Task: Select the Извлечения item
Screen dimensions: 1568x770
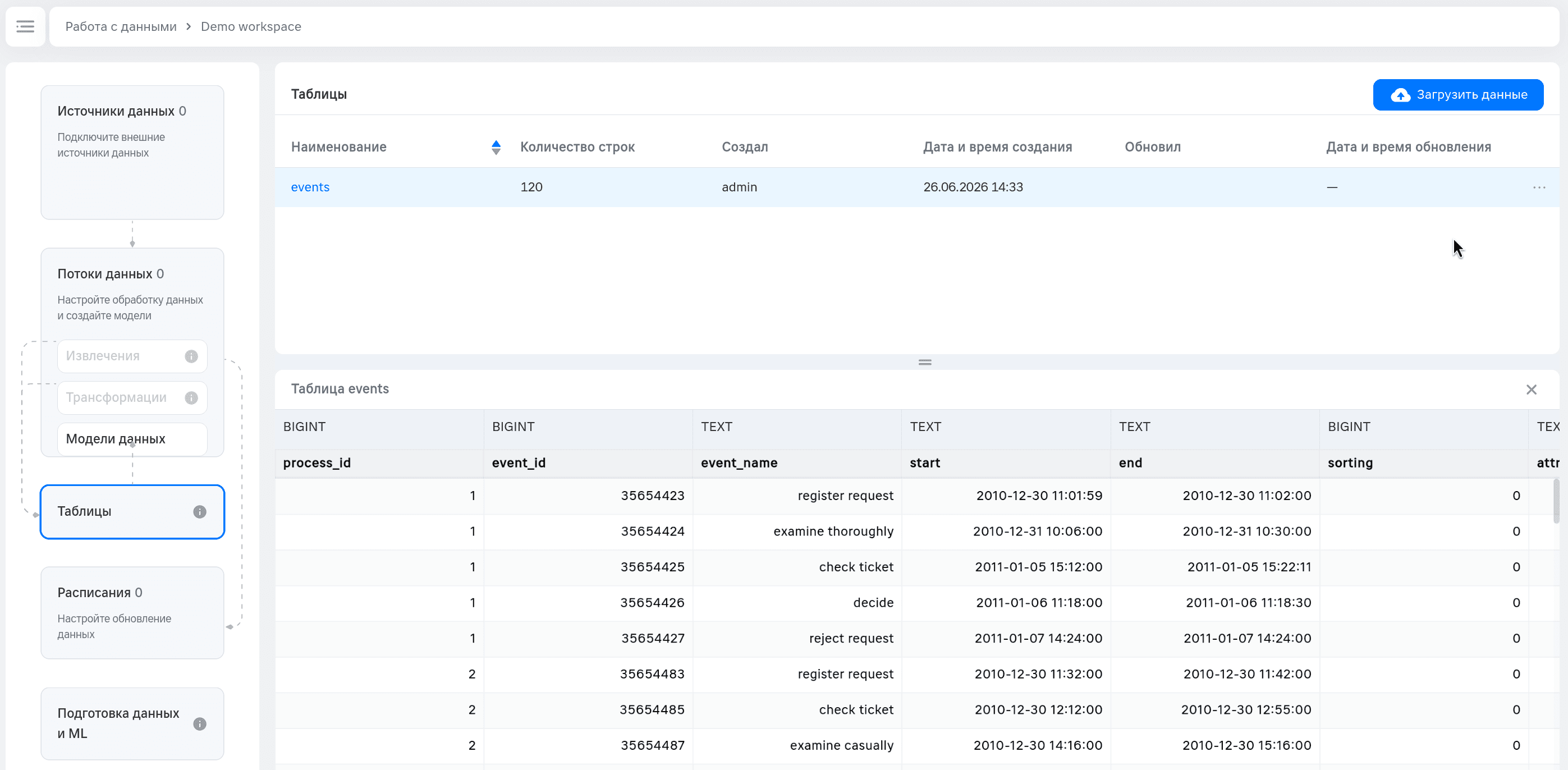Action: 132,356
